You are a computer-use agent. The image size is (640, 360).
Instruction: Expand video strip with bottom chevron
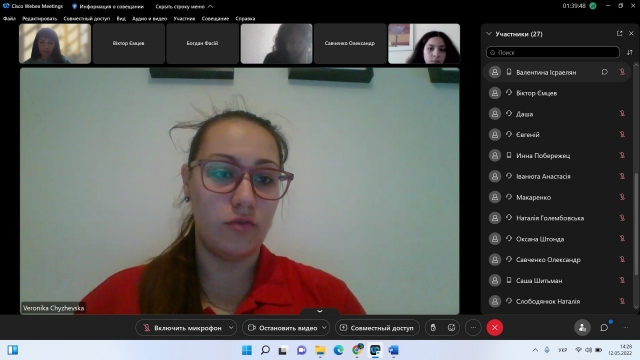pyautogui.click(x=320, y=311)
